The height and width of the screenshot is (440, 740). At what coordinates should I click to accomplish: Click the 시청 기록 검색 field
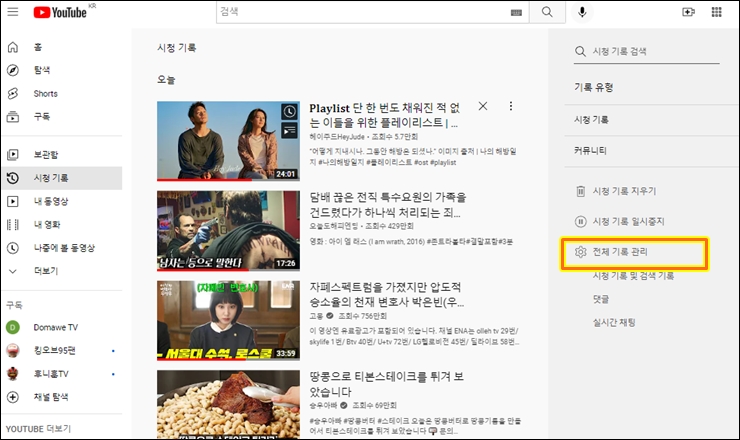pyautogui.click(x=647, y=51)
